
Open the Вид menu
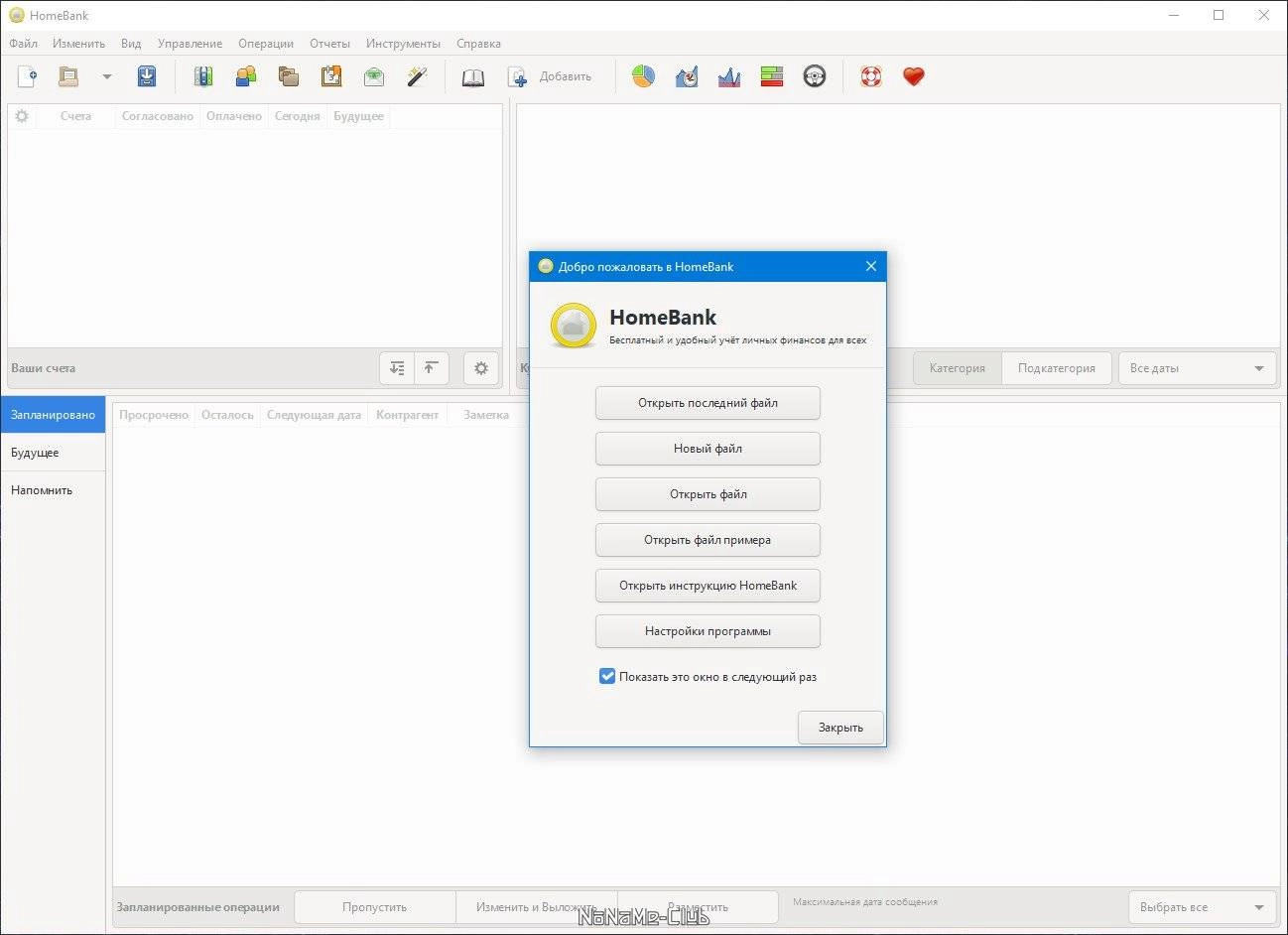pos(131,44)
